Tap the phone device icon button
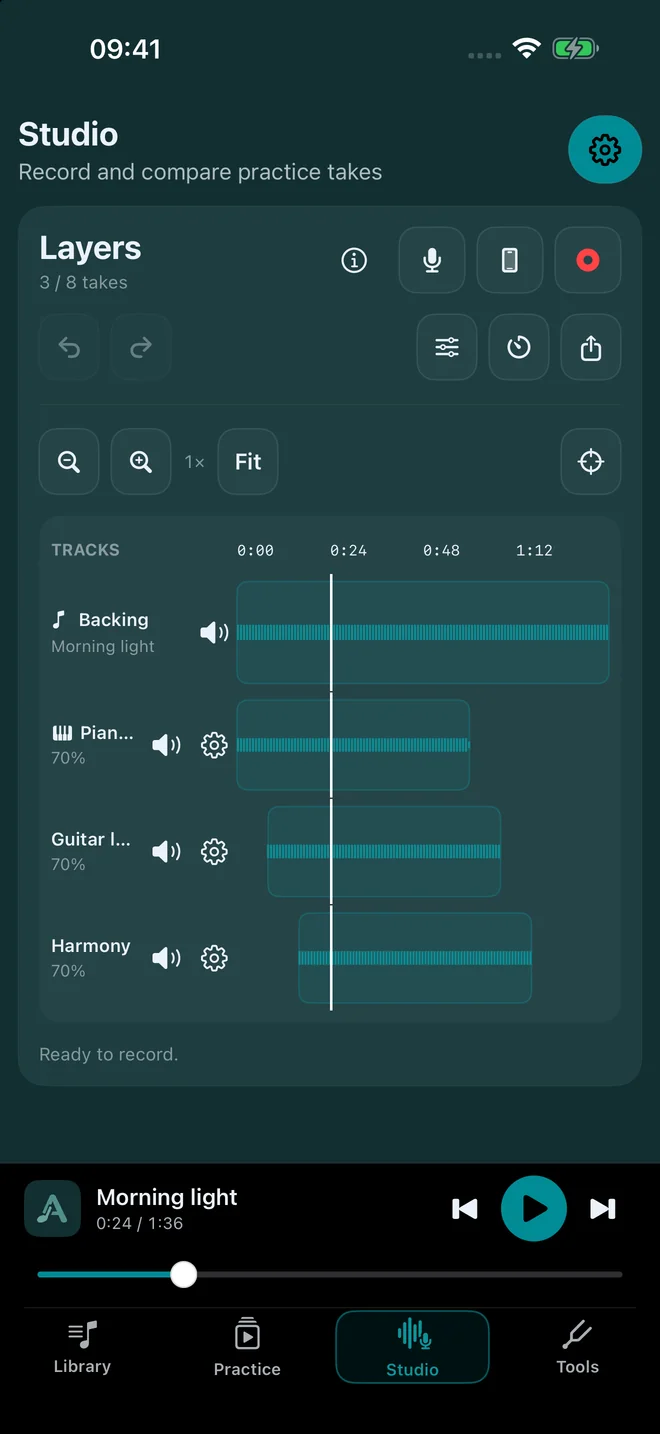 tap(510, 260)
